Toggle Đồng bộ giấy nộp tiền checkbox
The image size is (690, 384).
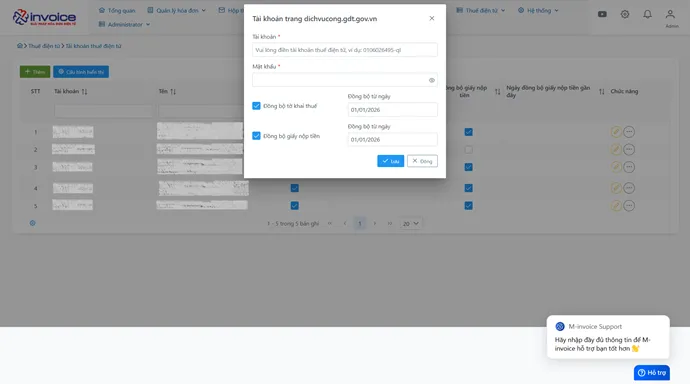(256, 136)
